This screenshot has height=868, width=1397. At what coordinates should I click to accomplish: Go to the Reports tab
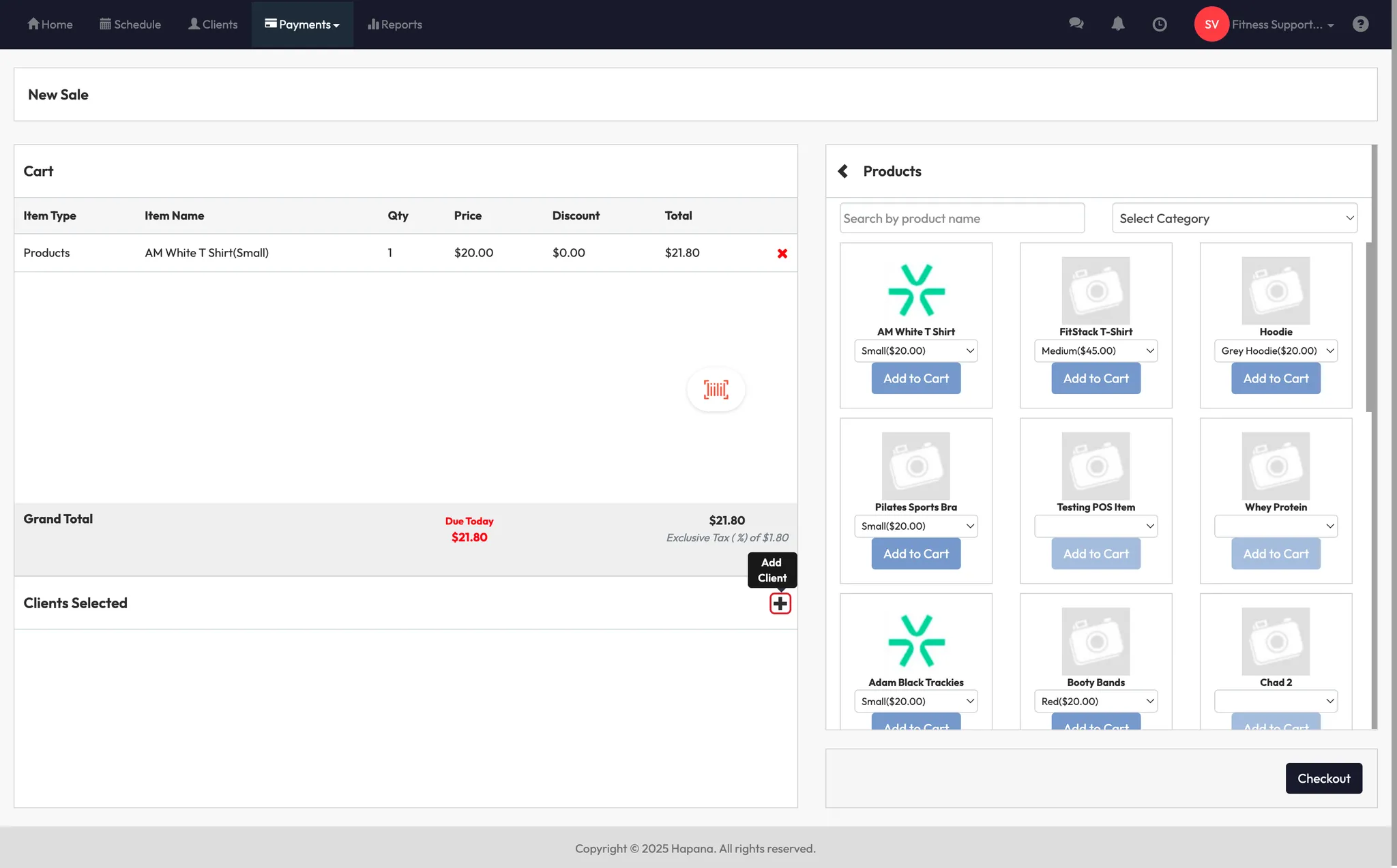(x=395, y=25)
